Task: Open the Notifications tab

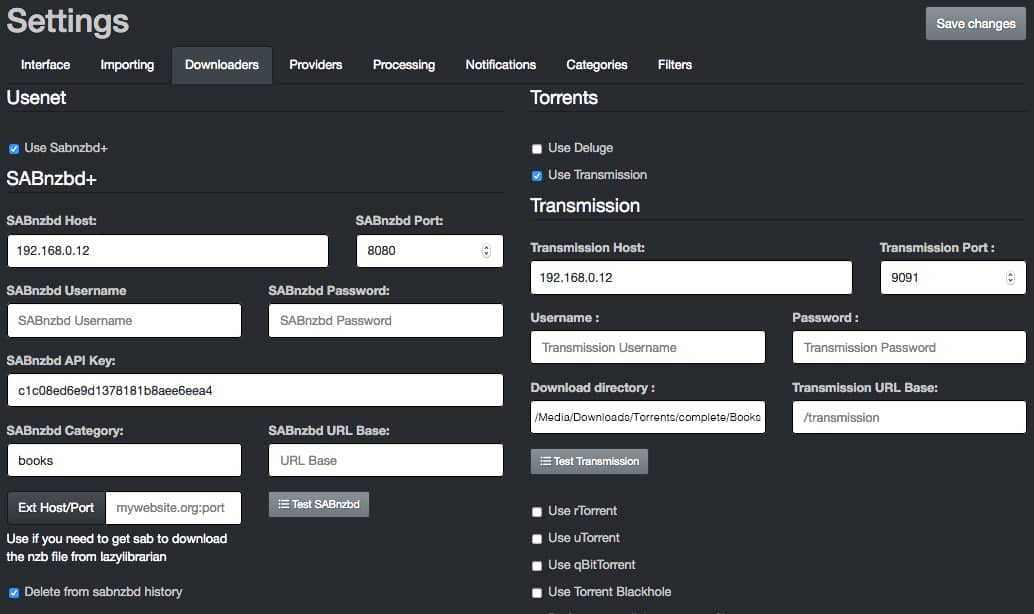Action: pyautogui.click(x=501, y=65)
